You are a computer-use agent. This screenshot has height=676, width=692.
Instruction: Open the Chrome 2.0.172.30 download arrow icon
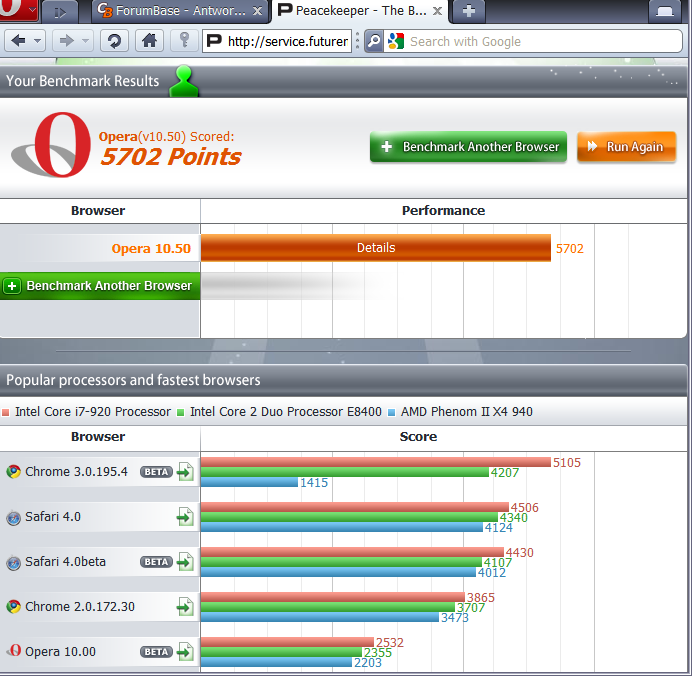pyautogui.click(x=185, y=607)
